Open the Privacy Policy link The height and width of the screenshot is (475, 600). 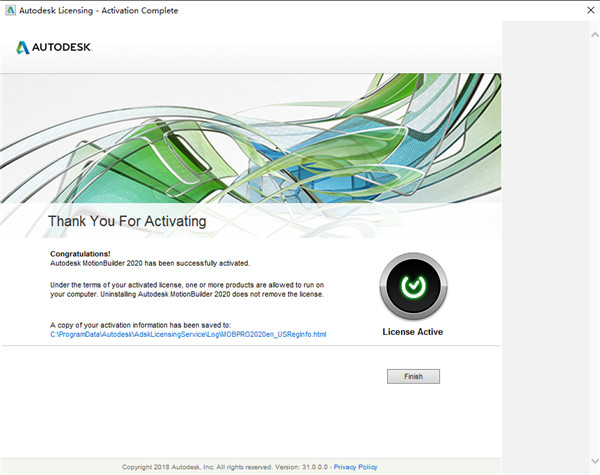[x=355, y=467]
